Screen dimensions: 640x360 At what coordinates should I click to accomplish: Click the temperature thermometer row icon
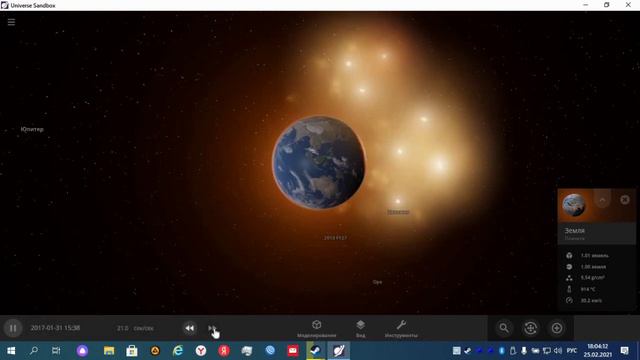point(569,289)
